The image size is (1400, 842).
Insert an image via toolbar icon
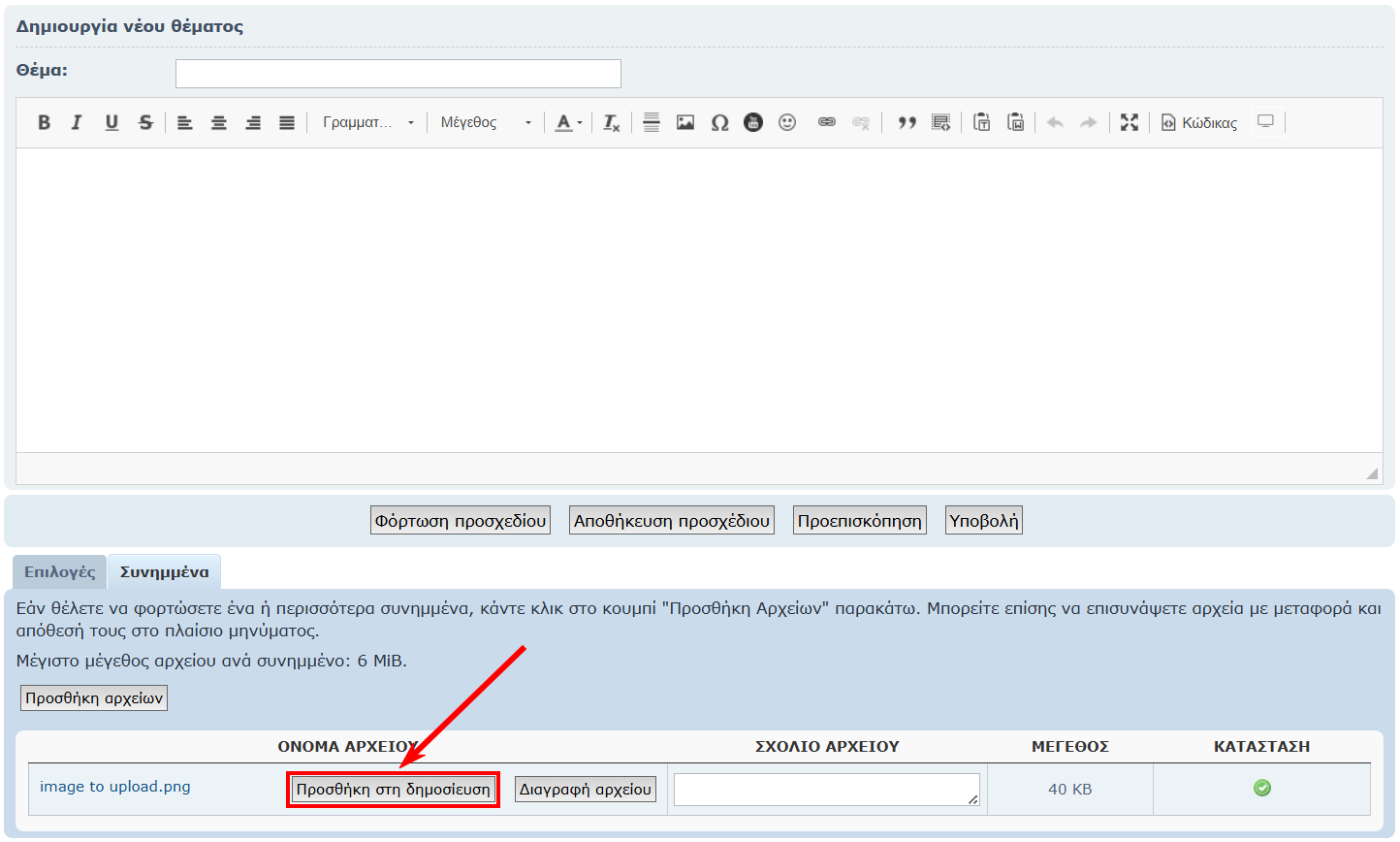point(685,122)
